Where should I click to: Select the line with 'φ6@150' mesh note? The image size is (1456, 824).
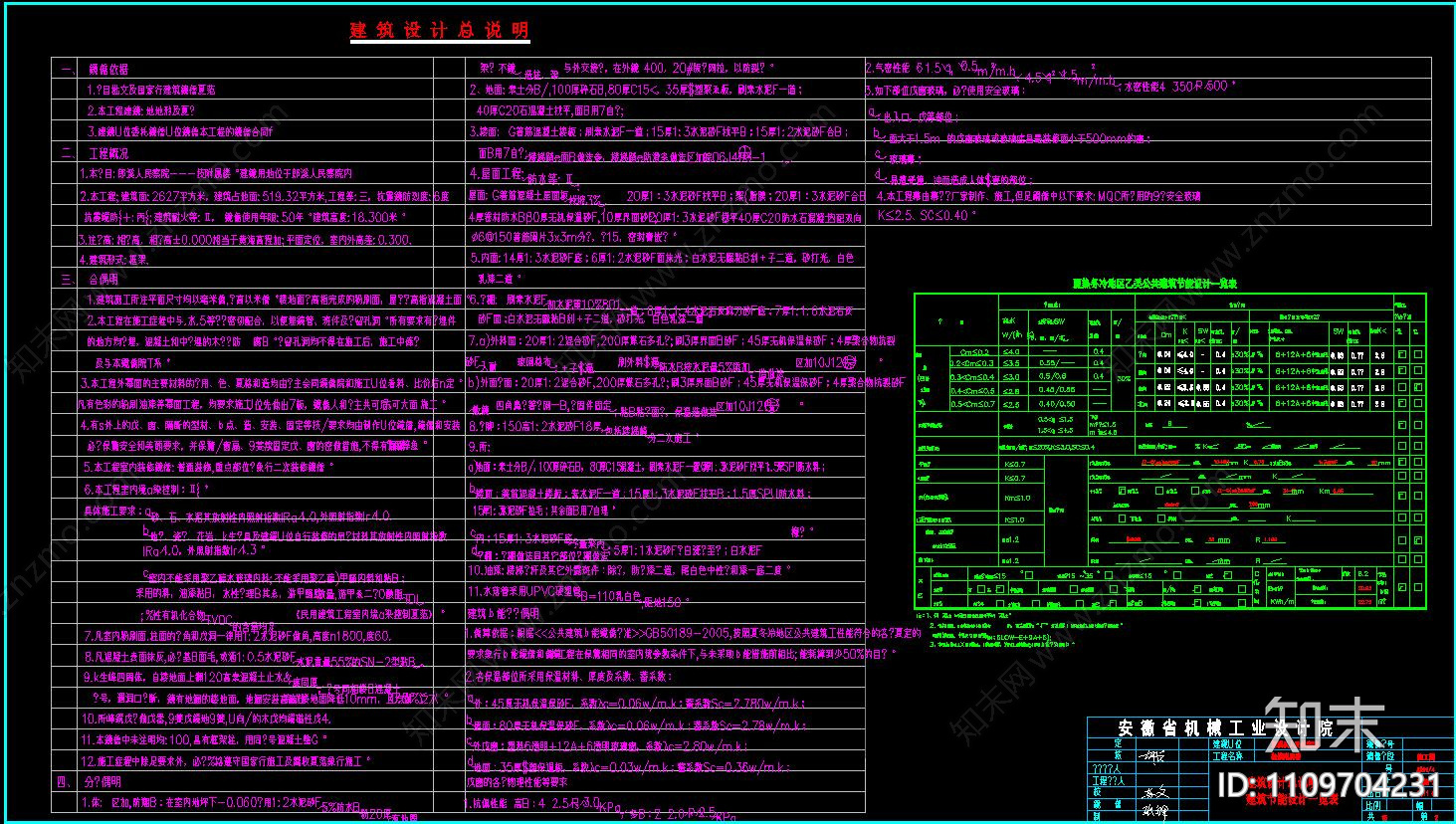(x=572, y=237)
